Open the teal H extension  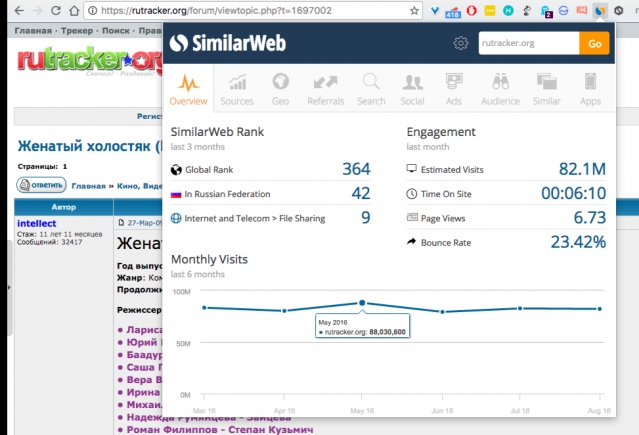[508, 11]
